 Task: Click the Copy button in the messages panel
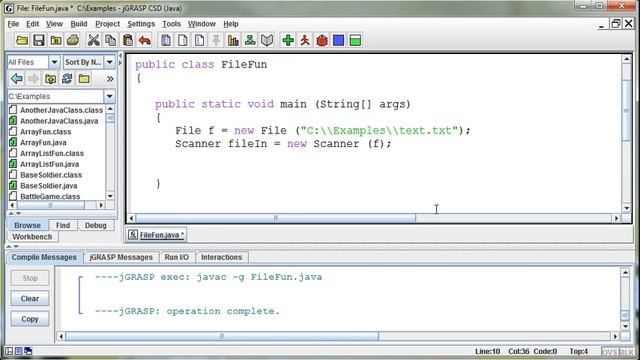[x=30, y=319]
